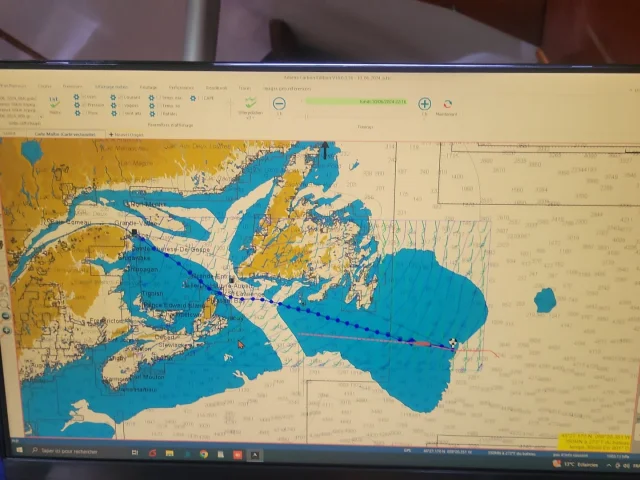Open settings gear for Temp. air layer
This screenshot has height=480, width=640.
coord(152,106)
